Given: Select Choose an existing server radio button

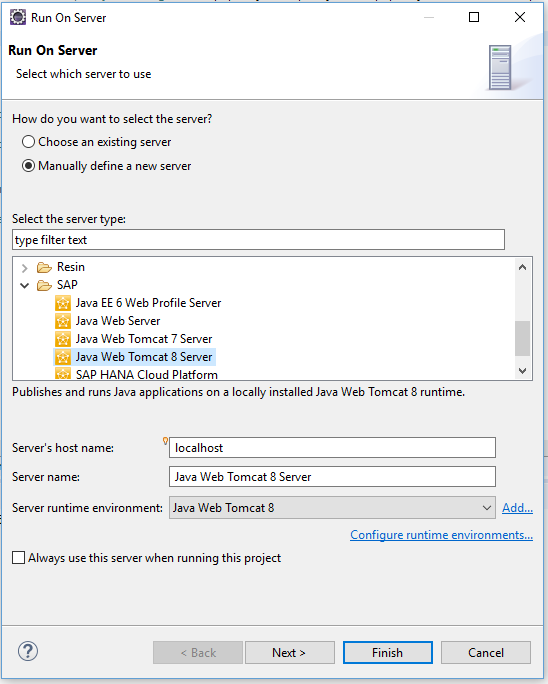Looking at the screenshot, I should coord(28,142).
